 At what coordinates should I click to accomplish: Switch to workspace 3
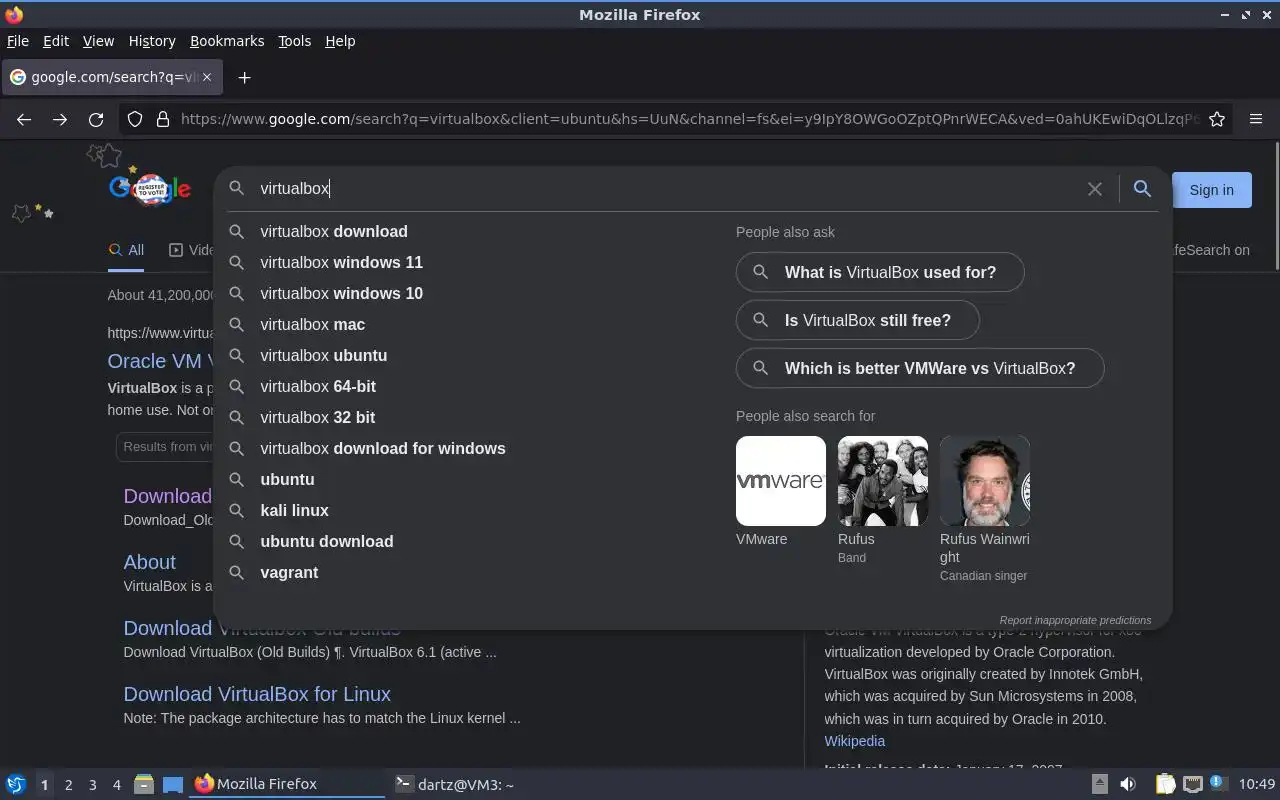(92, 785)
